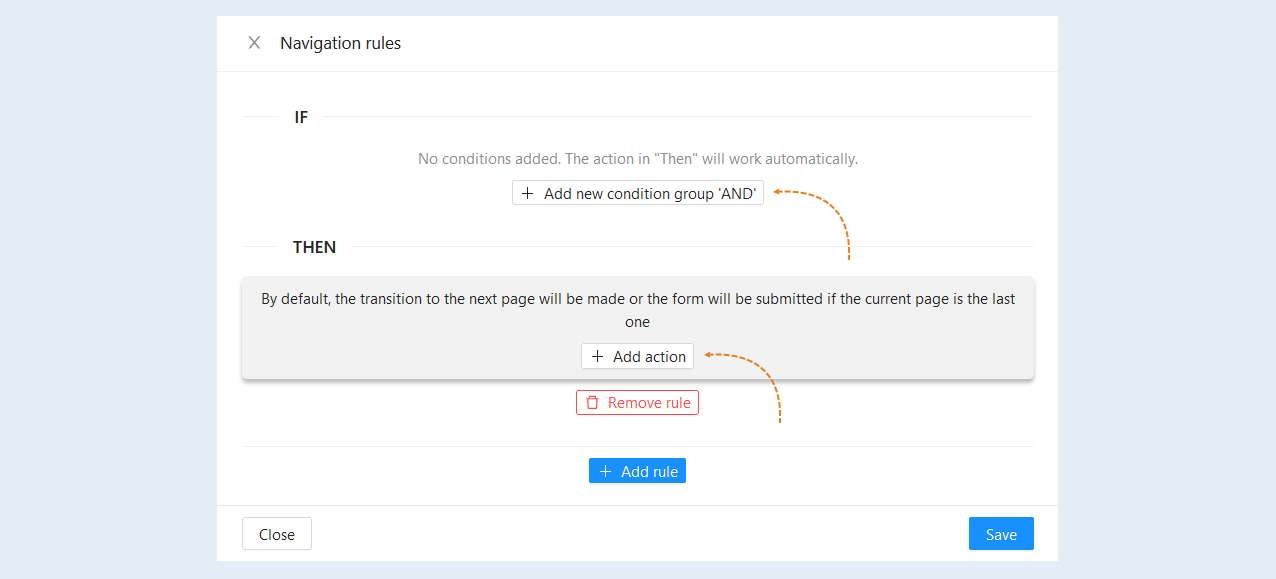Save the navigation rules
The height and width of the screenshot is (579, 1276).
click(1001, 534)
